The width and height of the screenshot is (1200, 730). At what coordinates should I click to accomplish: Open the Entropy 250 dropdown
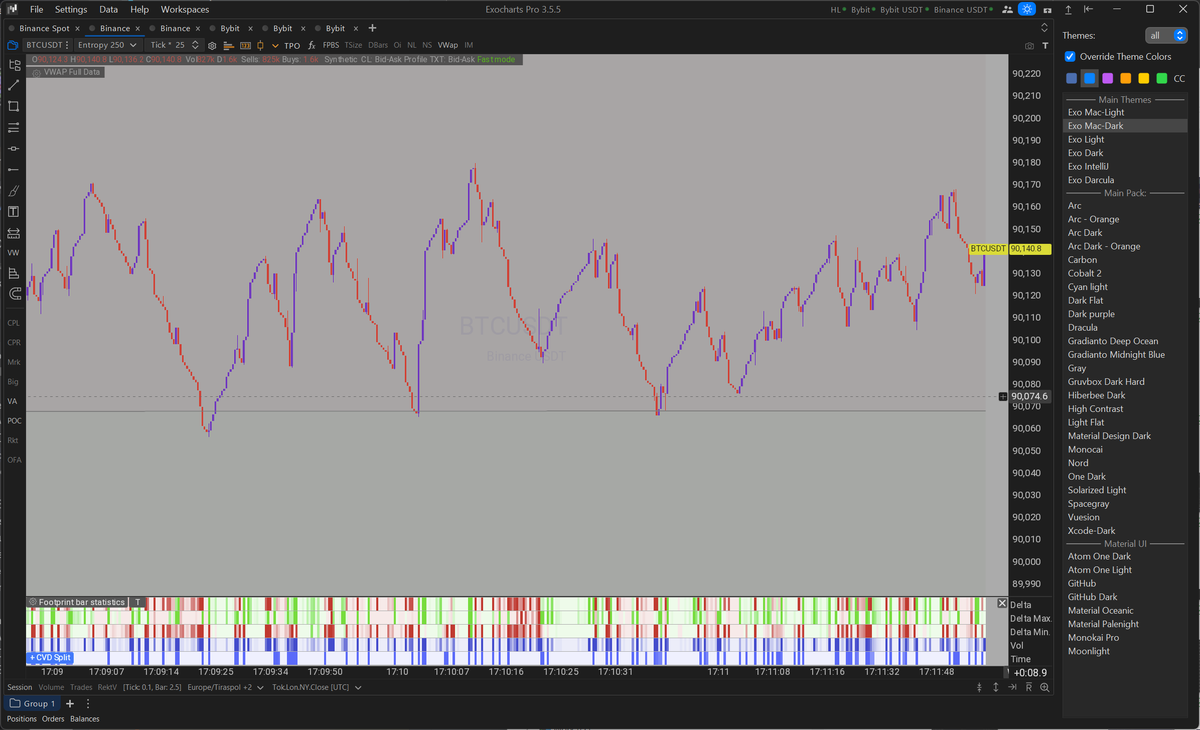[x=106, y=45]
